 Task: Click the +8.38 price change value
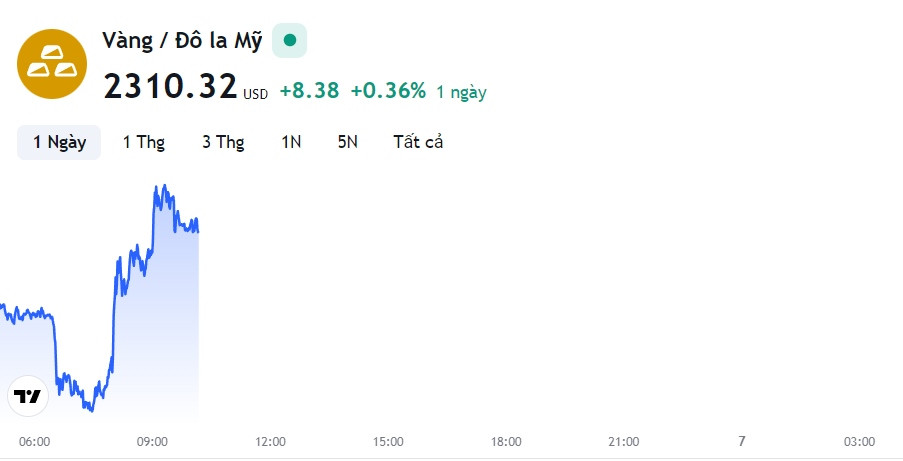(310, 90)
